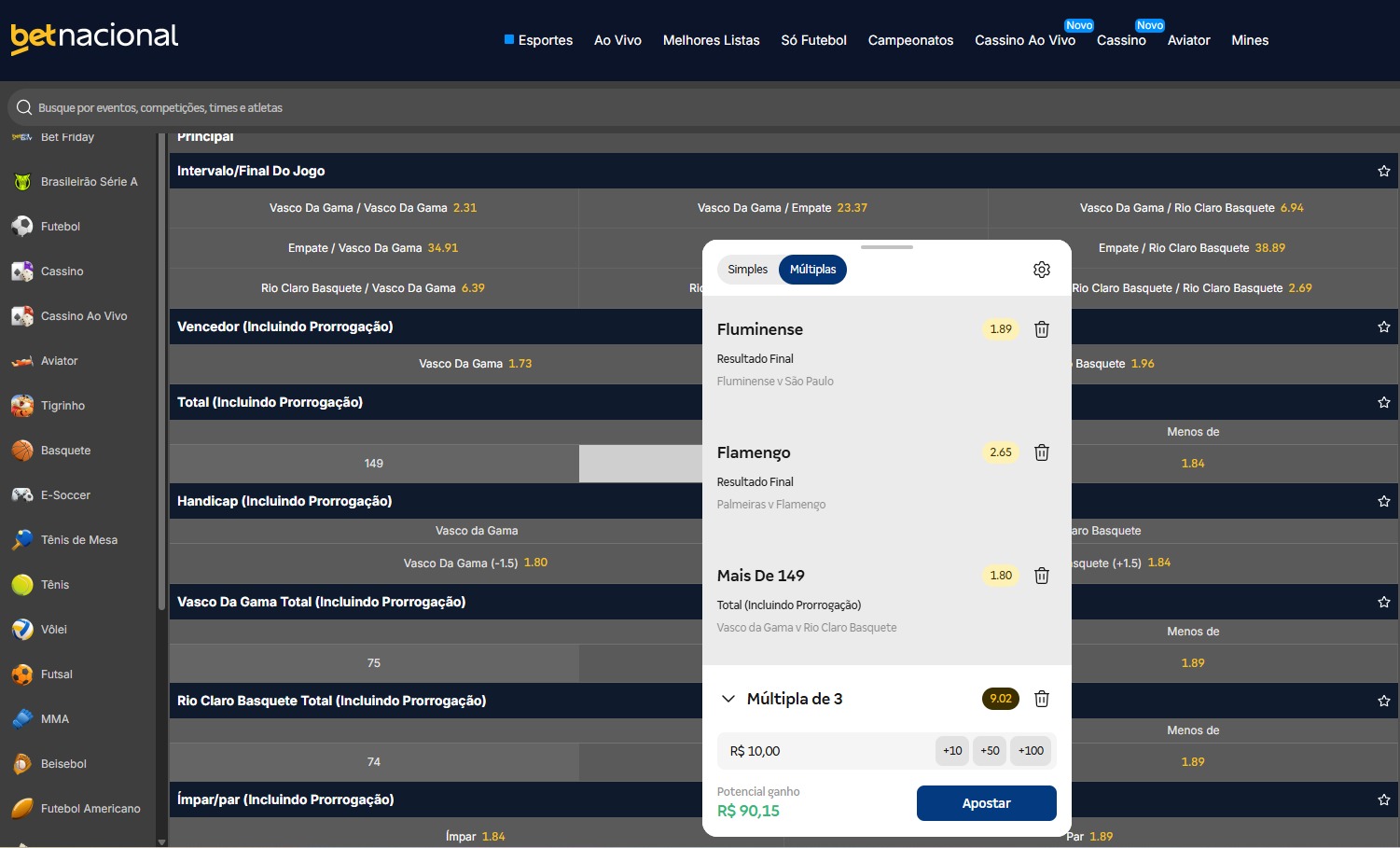
Task: Delete the Fluminense bet selection
Action: 1042,329
